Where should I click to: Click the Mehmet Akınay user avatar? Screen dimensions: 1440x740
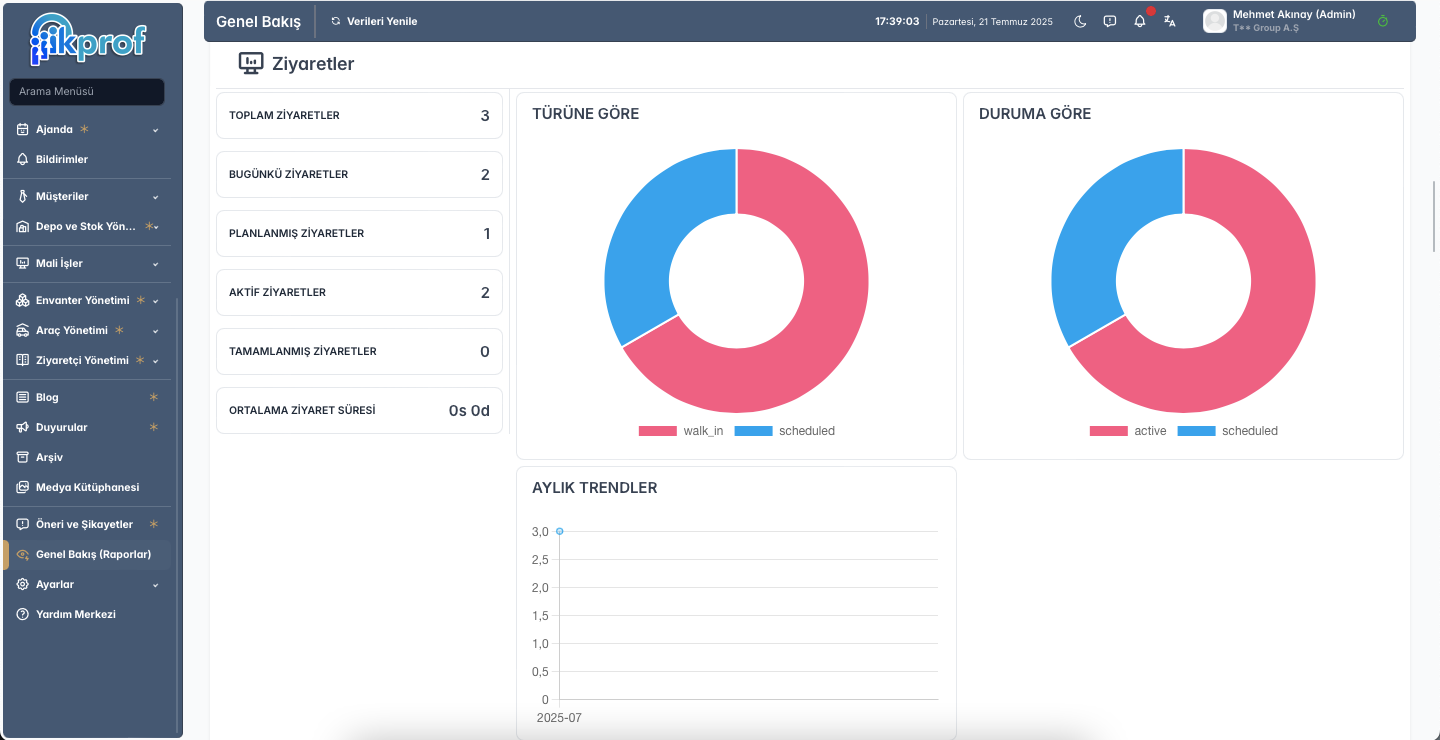pos(1215,21)
